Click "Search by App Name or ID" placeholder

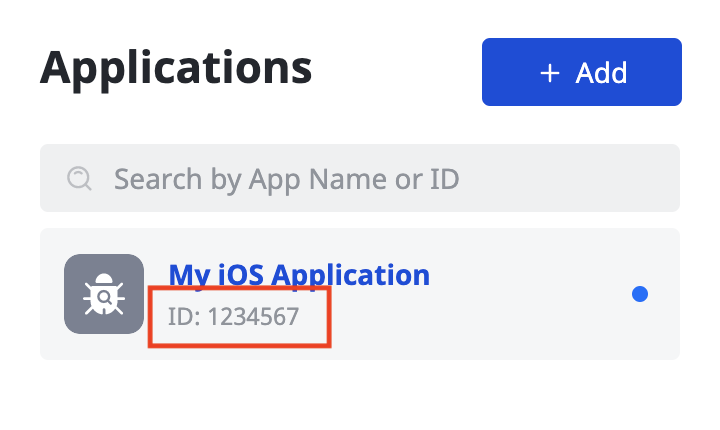click(x=286, y=179)
